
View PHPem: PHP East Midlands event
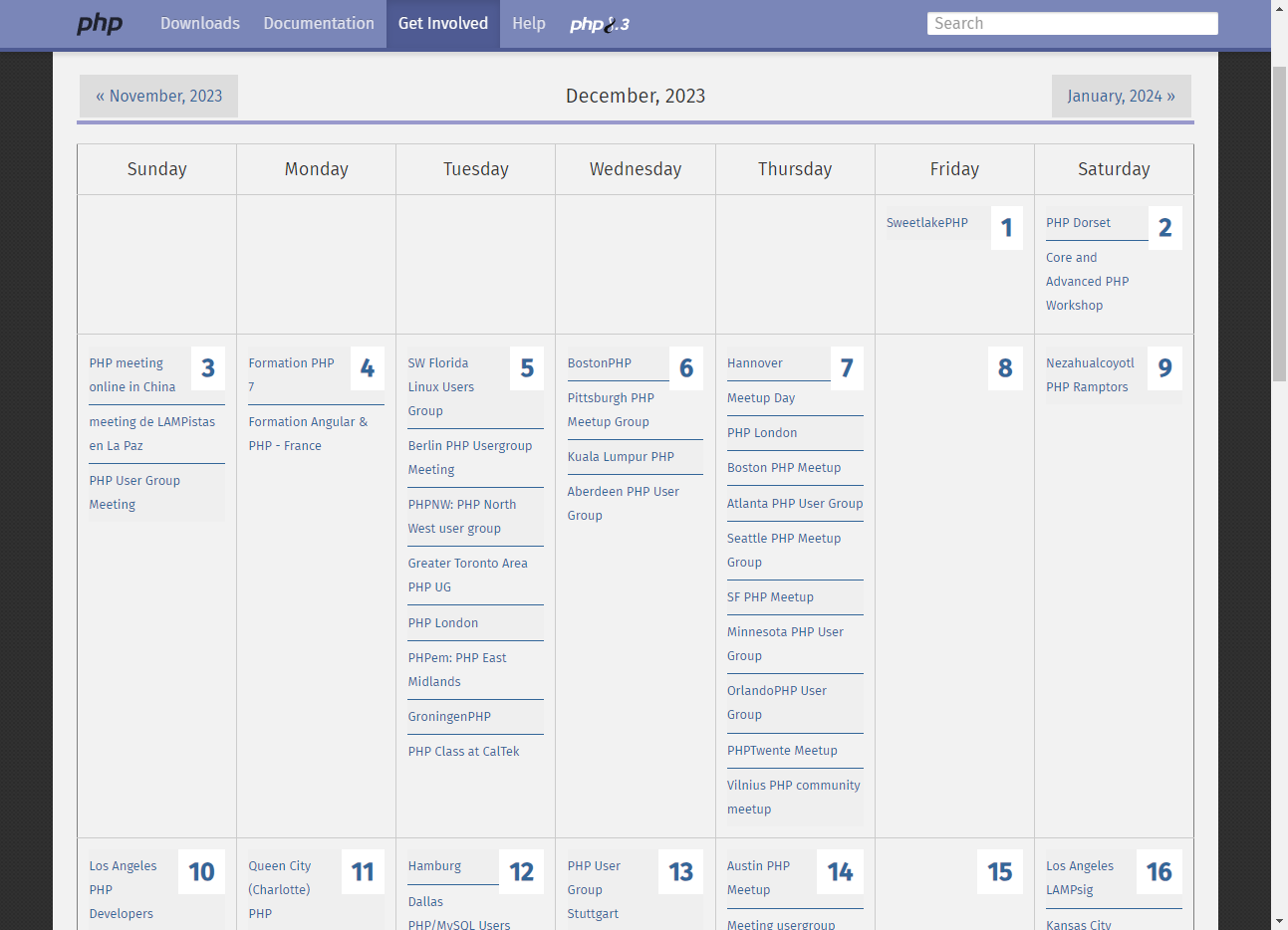457,670
